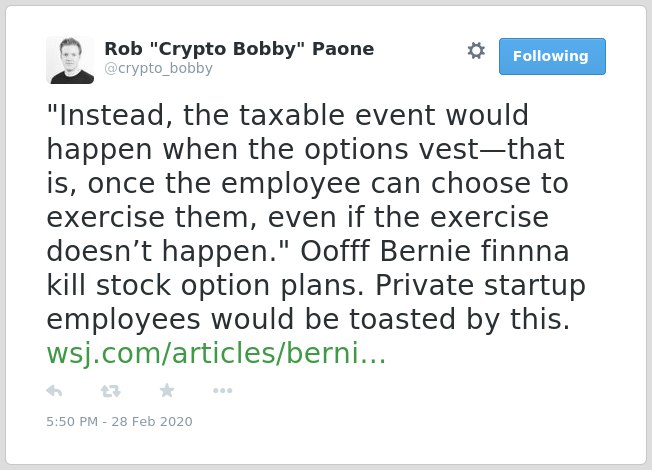Follow the wsj.com/articles/berni… link
Viewport: 652px width, 470px height.
[x=216, y=354]
